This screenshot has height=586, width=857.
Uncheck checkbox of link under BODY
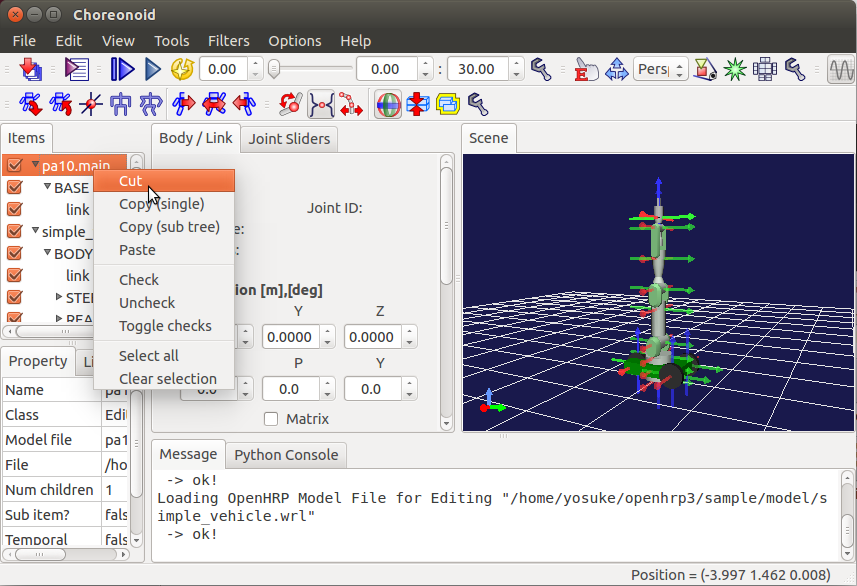pos(14,276)
